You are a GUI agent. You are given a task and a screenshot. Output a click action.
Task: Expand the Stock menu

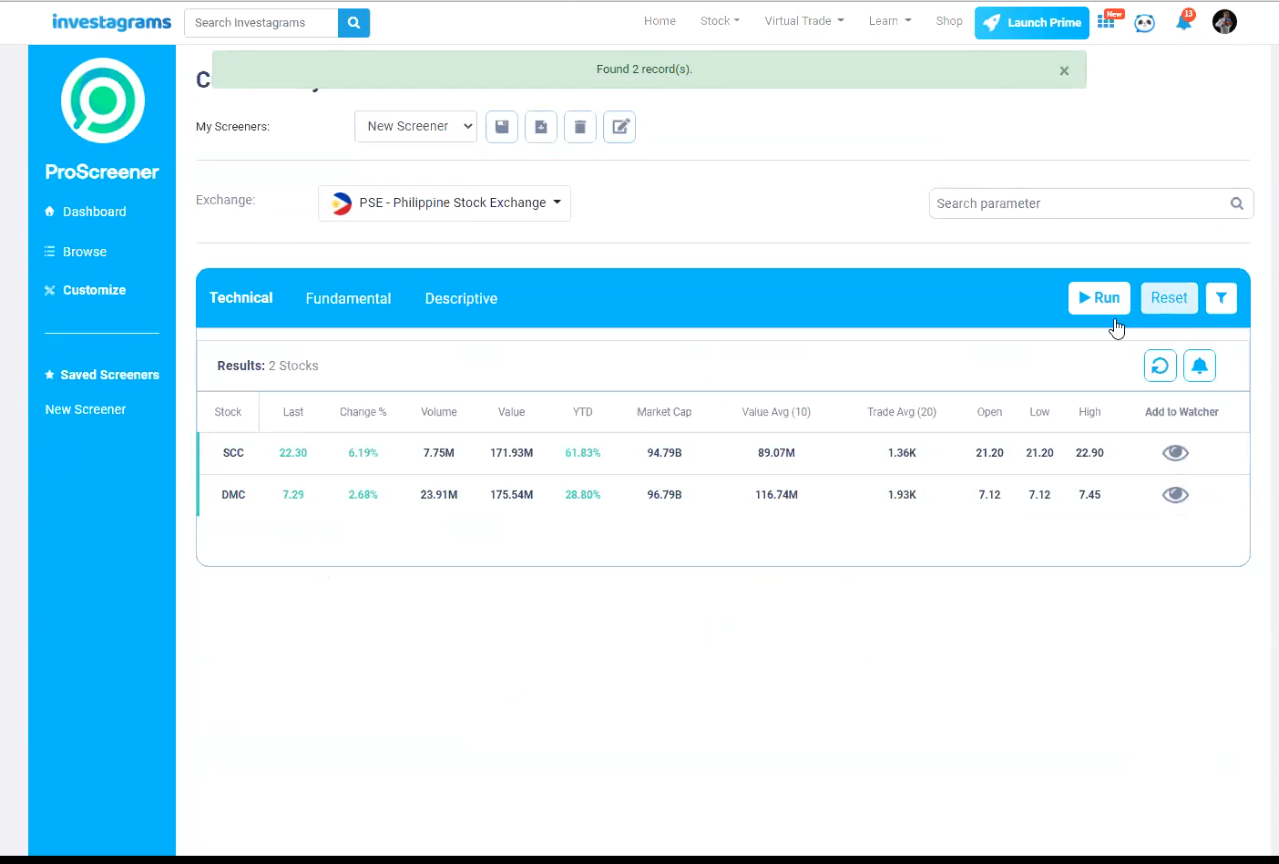point(720,21)
